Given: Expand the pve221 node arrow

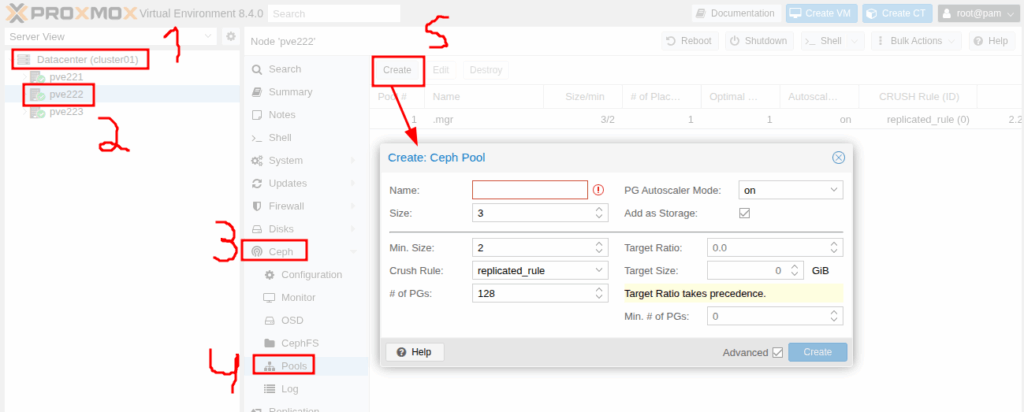Looking at the screenshot, I should [x=25, y=77].
